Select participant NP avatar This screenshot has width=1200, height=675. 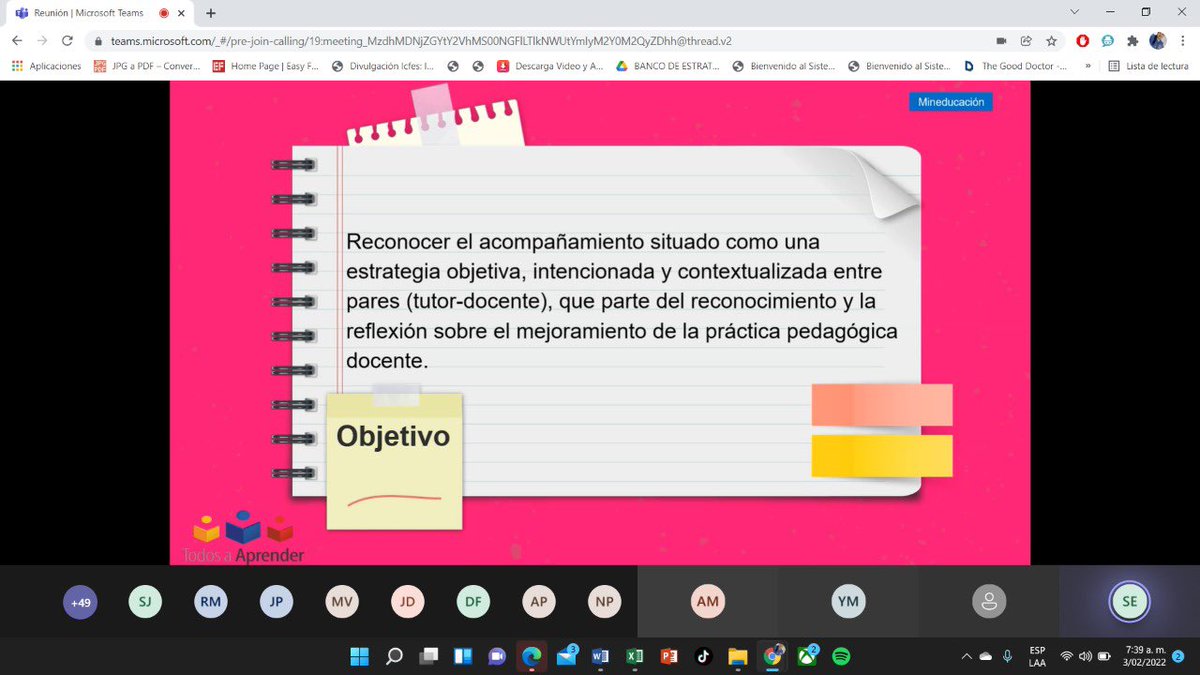(605, 602)
